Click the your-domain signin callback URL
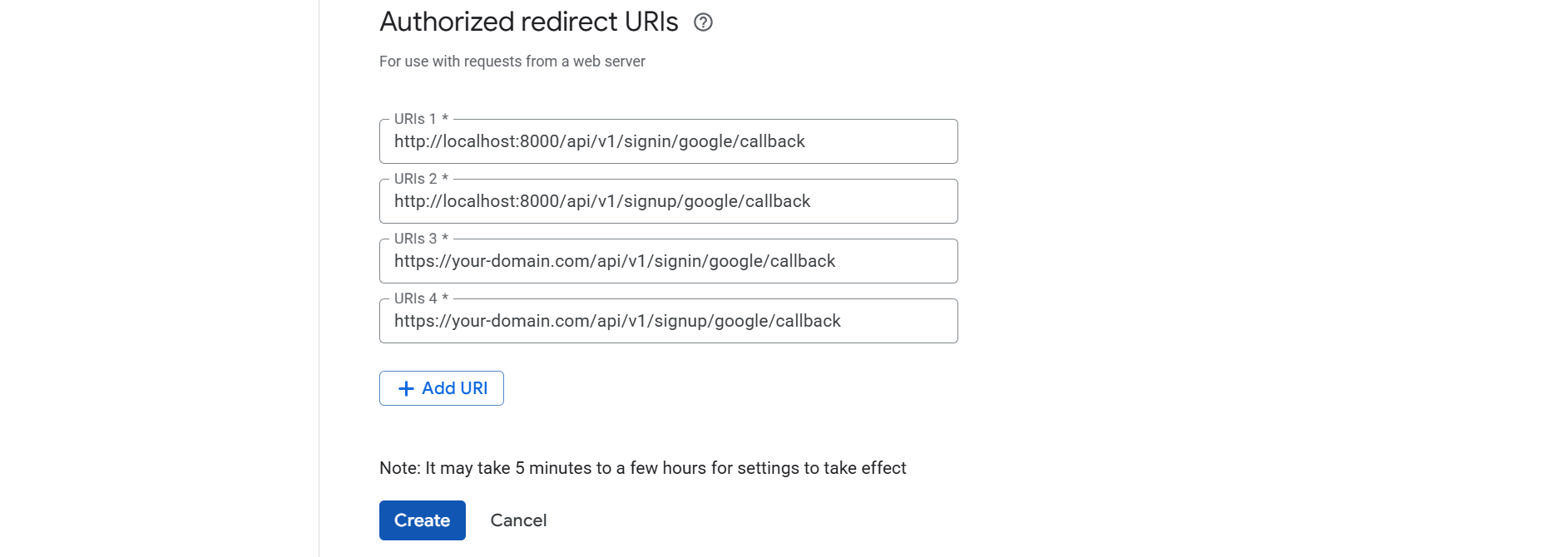1568x557 pixels. (614, 261)
